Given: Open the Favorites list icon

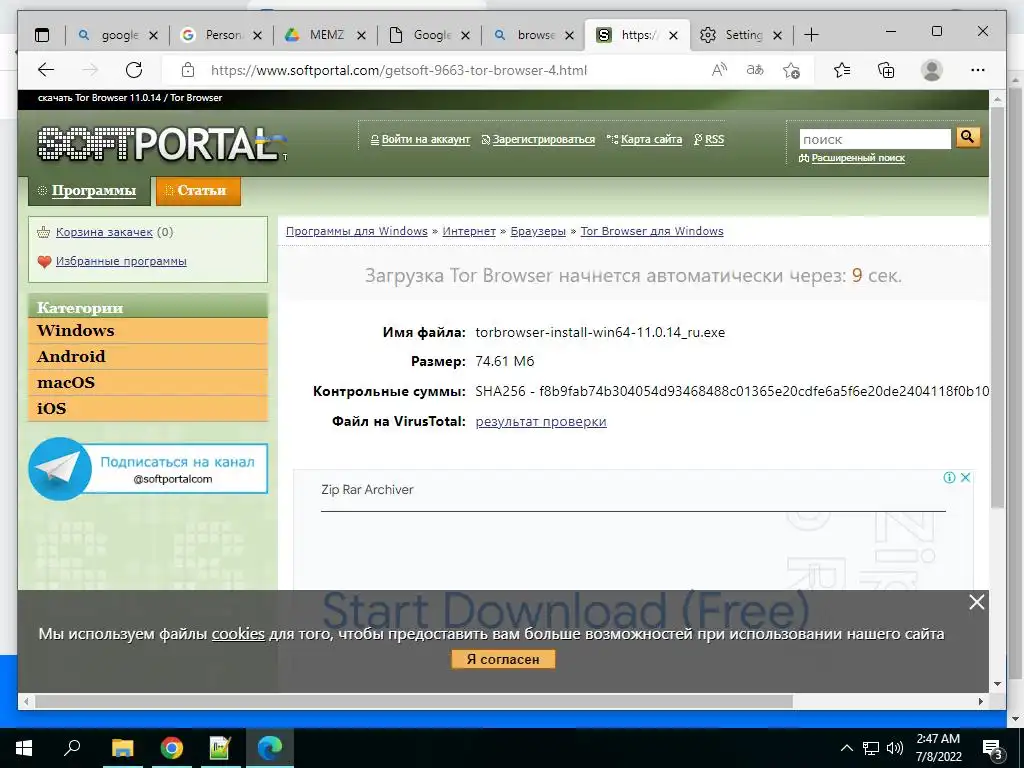Looking at the screenshot, I should [x=842, y=70].
